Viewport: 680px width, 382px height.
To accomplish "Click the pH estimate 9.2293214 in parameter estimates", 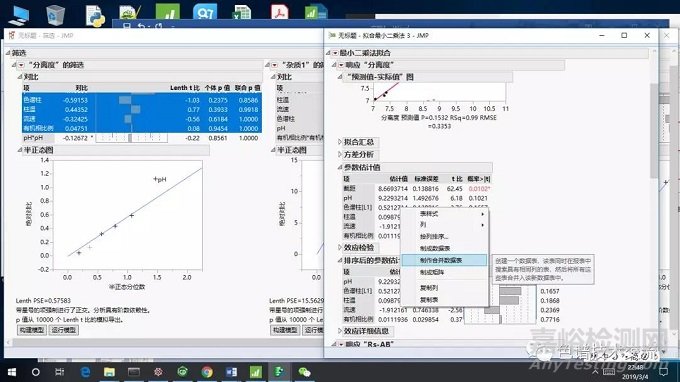I will [392, 198].
